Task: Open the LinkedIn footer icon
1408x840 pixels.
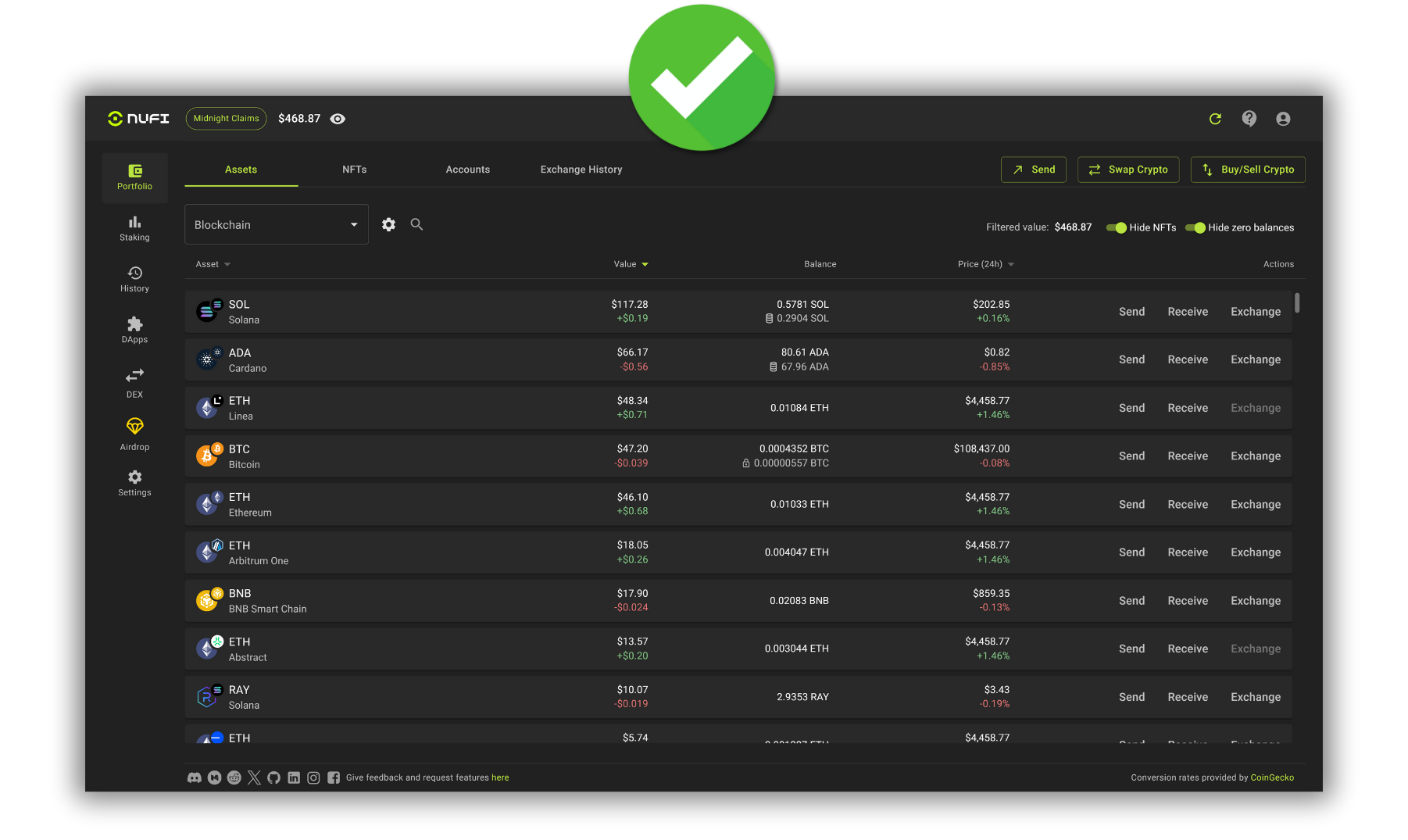Action: [294, 777]
